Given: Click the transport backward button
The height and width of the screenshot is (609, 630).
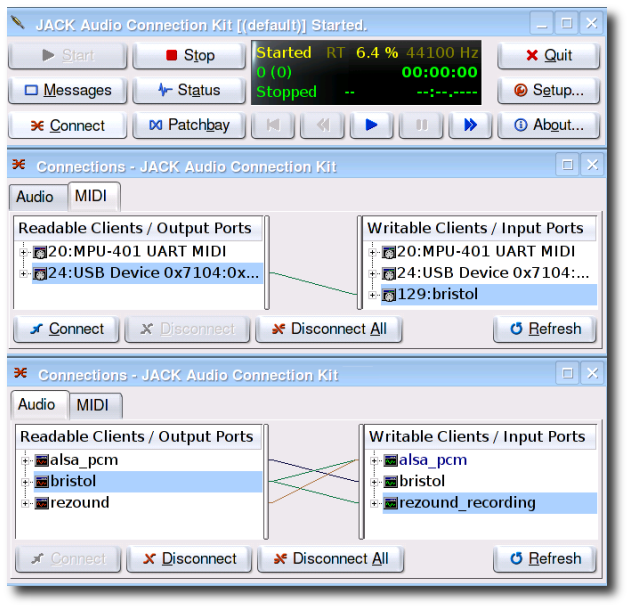Looking at the screenshot, I should pos(322,125).
